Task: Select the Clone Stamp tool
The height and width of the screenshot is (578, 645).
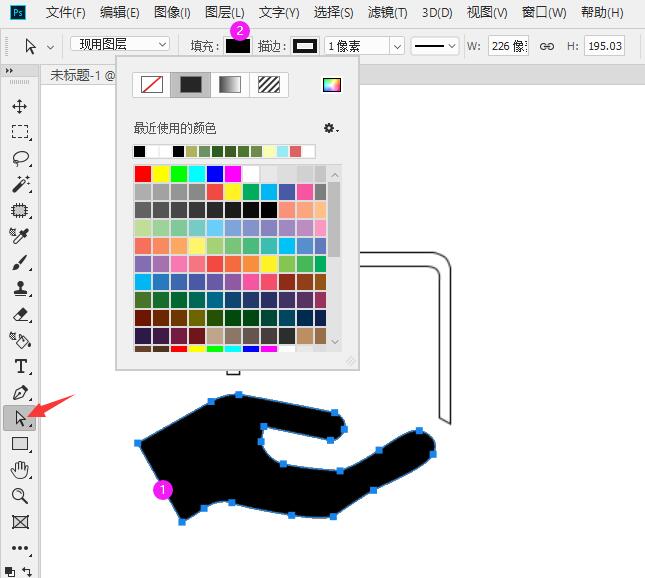Action: click(20, 289)
